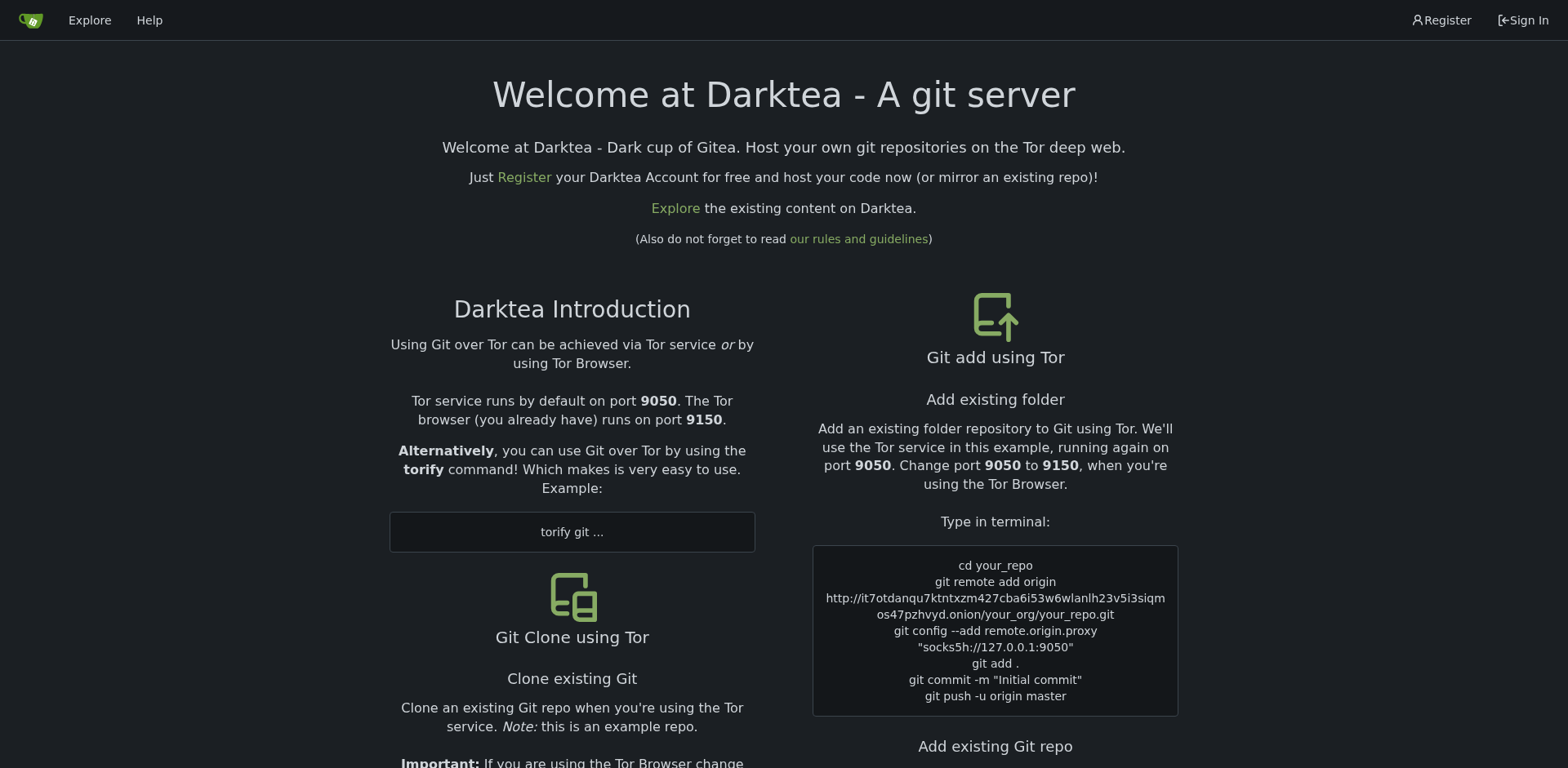Click the person icon beside Register
Image resolution: width=1568 pixels, height=768 pixels.
point(1417,20)
